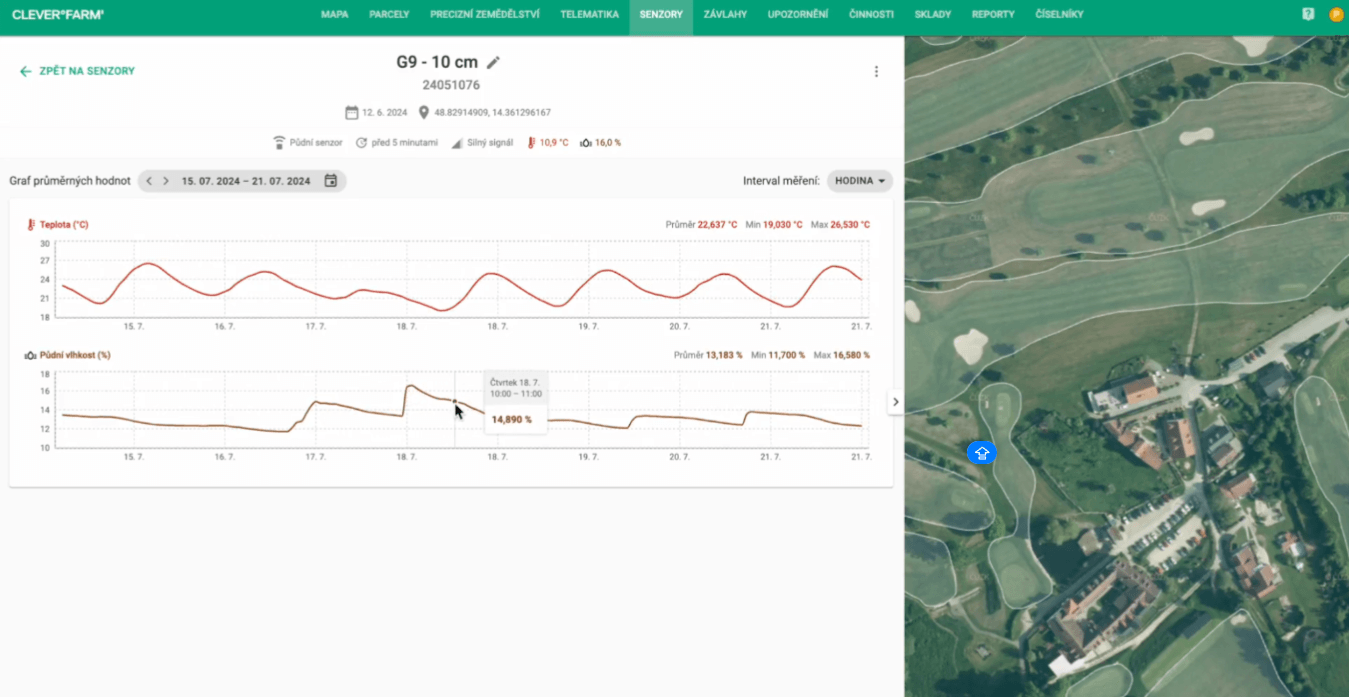Click the thermometer icon showing 10,9 °C
The height and width of the screenshot is (697, 1349).
[x=532, y=143]
